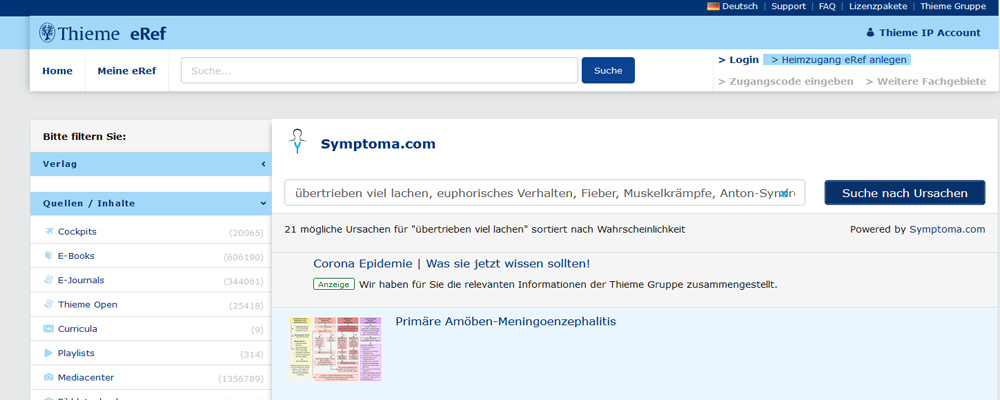This screenshot has height=400, width=1000.
Task: Open the Meine eRef tab
Action: 127,71
